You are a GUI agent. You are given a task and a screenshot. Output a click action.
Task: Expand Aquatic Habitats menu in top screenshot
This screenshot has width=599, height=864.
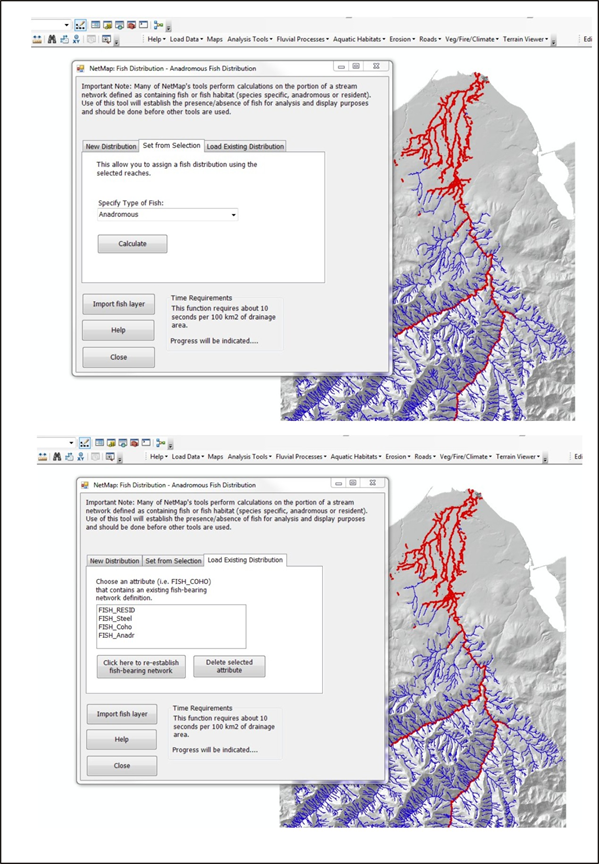tap(359, 39)
